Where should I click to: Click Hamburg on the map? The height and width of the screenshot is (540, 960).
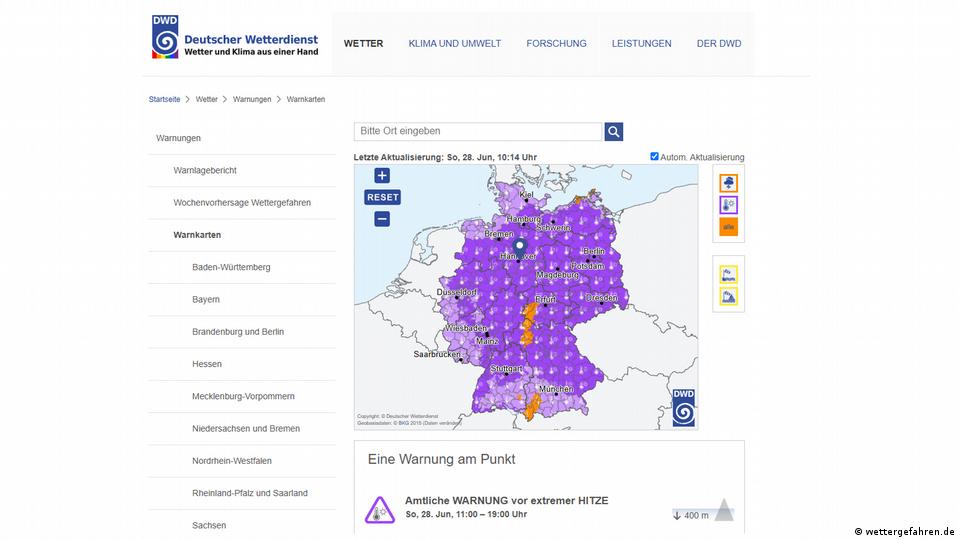[523, 219]
